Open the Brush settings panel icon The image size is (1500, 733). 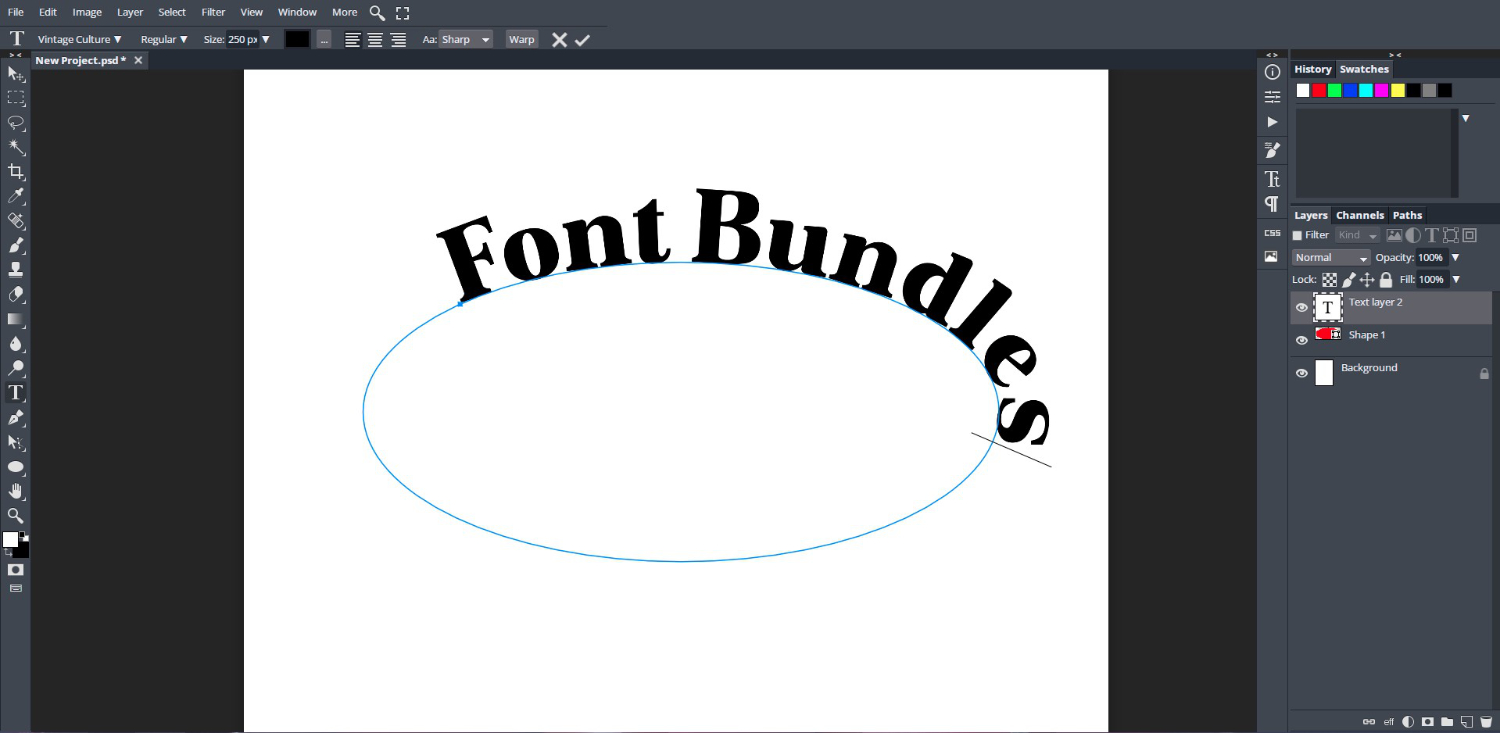[1272, 150]
